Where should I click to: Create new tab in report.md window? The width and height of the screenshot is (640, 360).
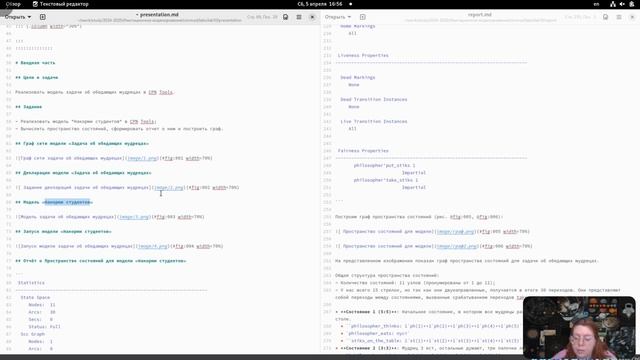tap(362, 17)
